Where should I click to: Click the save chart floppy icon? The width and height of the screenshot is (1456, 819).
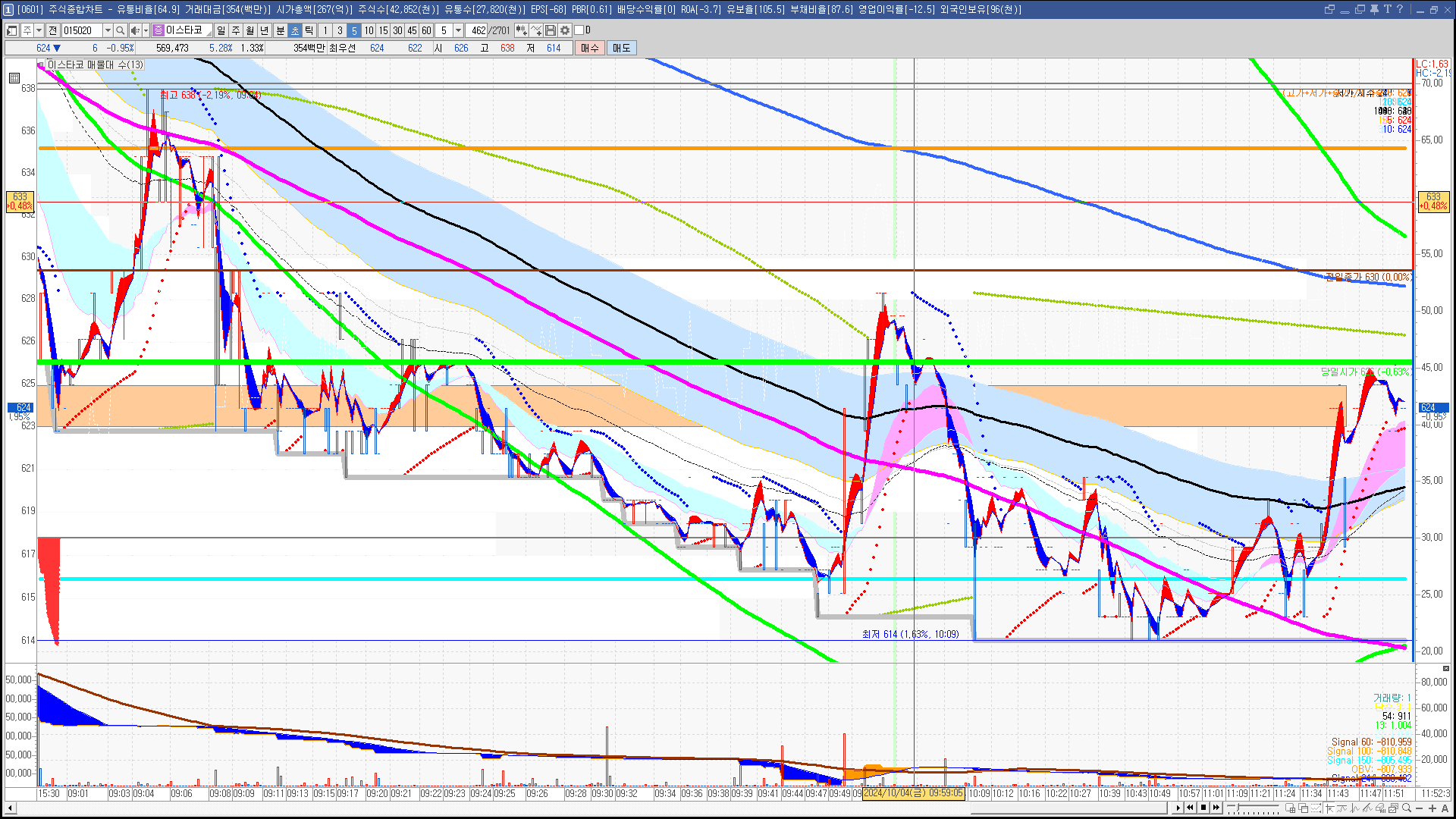551,30
